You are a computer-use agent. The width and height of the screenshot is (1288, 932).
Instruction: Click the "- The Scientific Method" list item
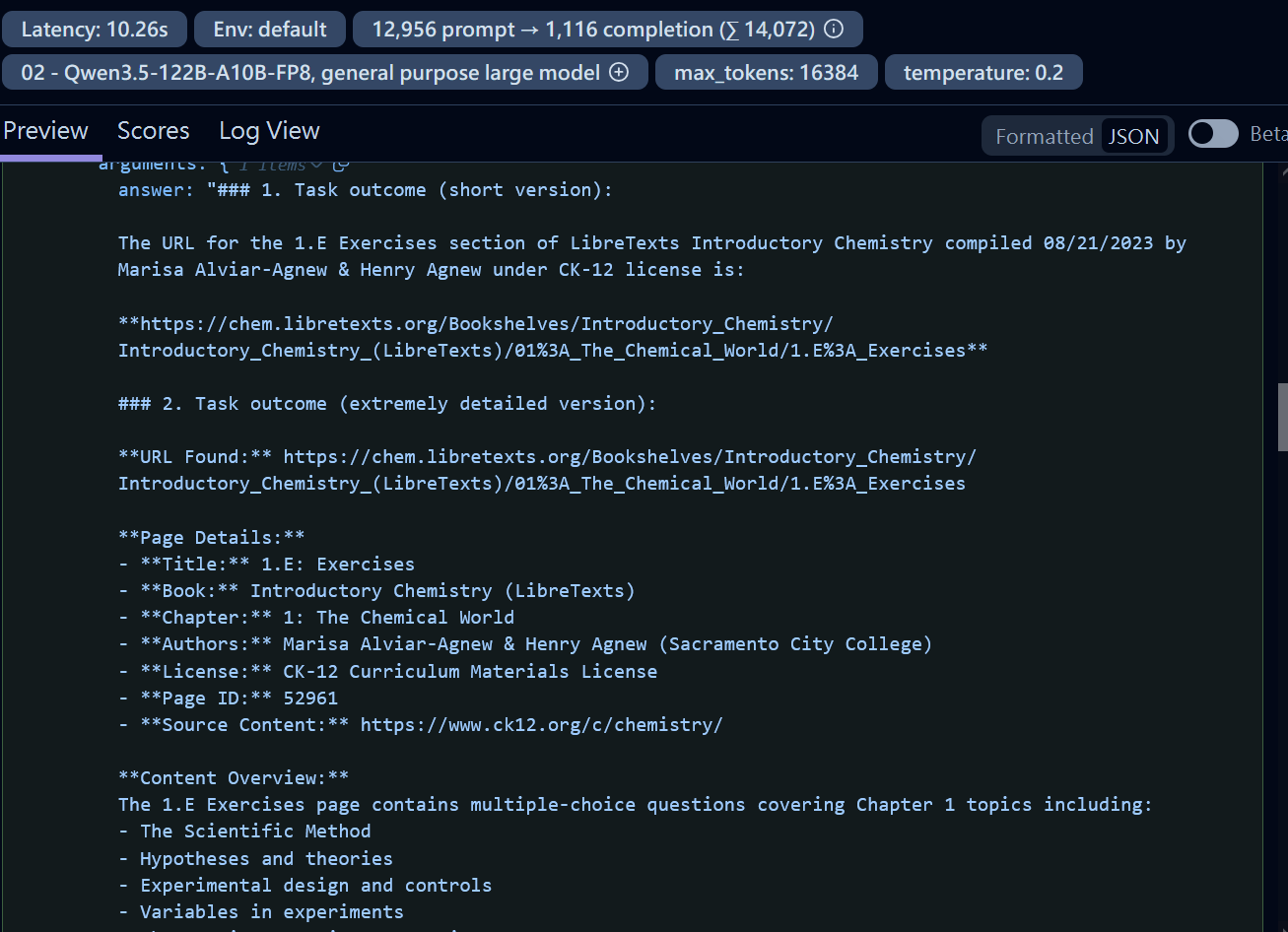(x=244, y=831)
